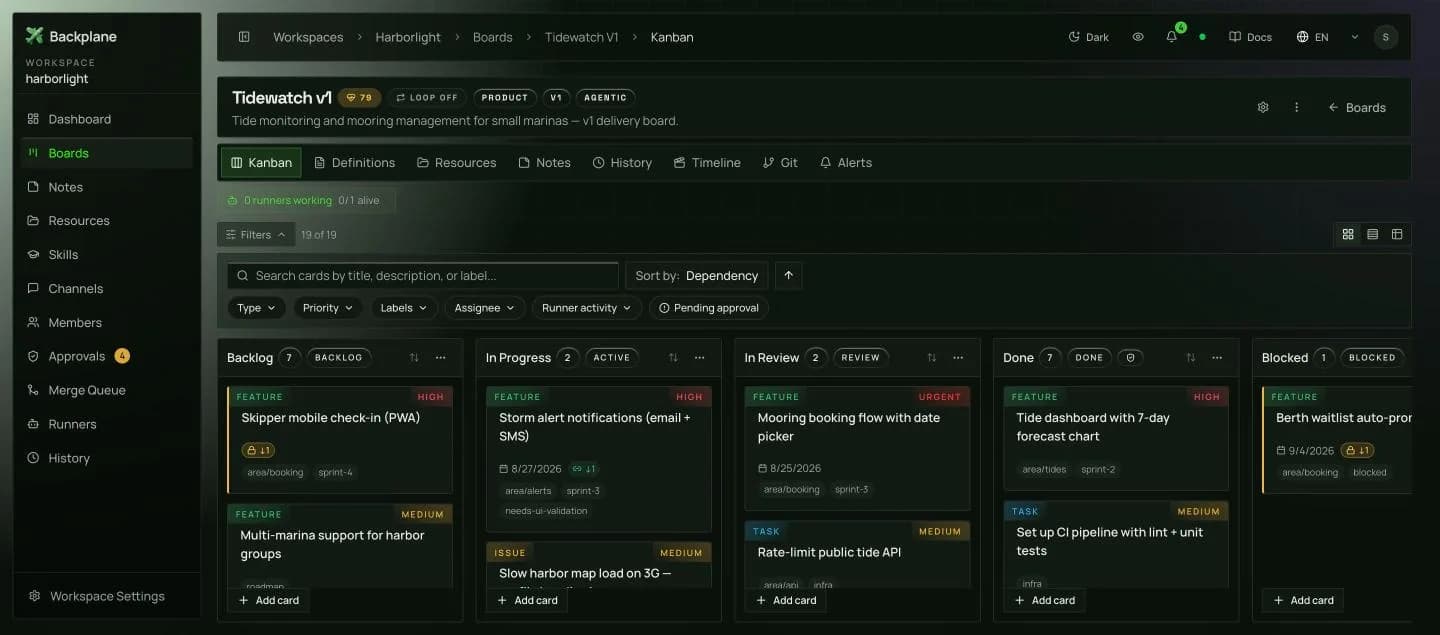
Task: Open notifications bell icon
Action: coord(1172,37)
